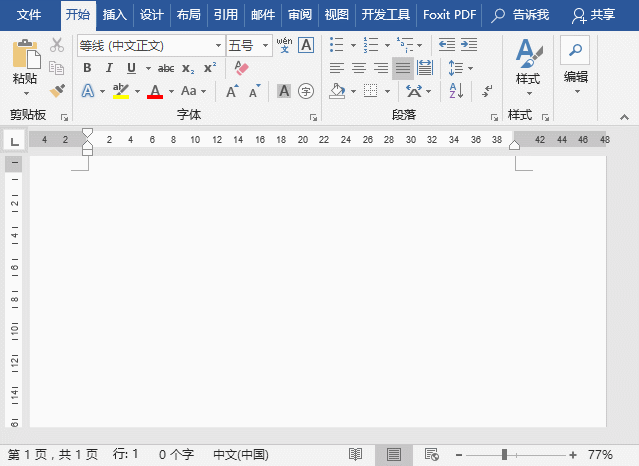Image resolution: width=639 pixels, height=466 pixels.
Task: Open the font name dropdown 等线
Action: point(219,45)
